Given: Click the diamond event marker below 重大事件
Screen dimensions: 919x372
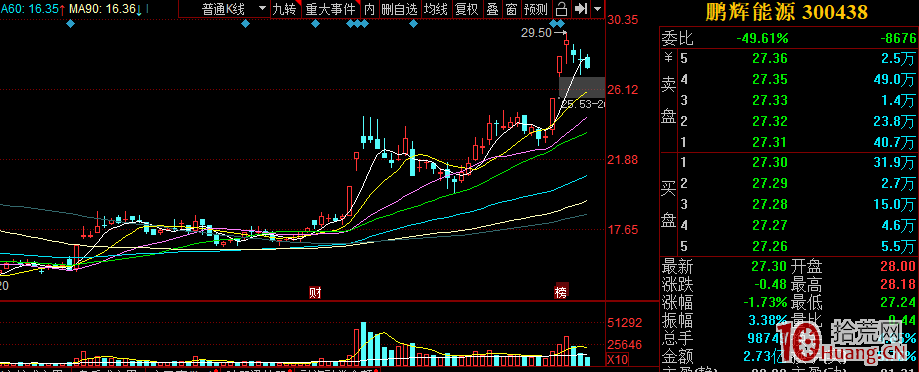Looking at the screenshot, I should pos(315,23).
